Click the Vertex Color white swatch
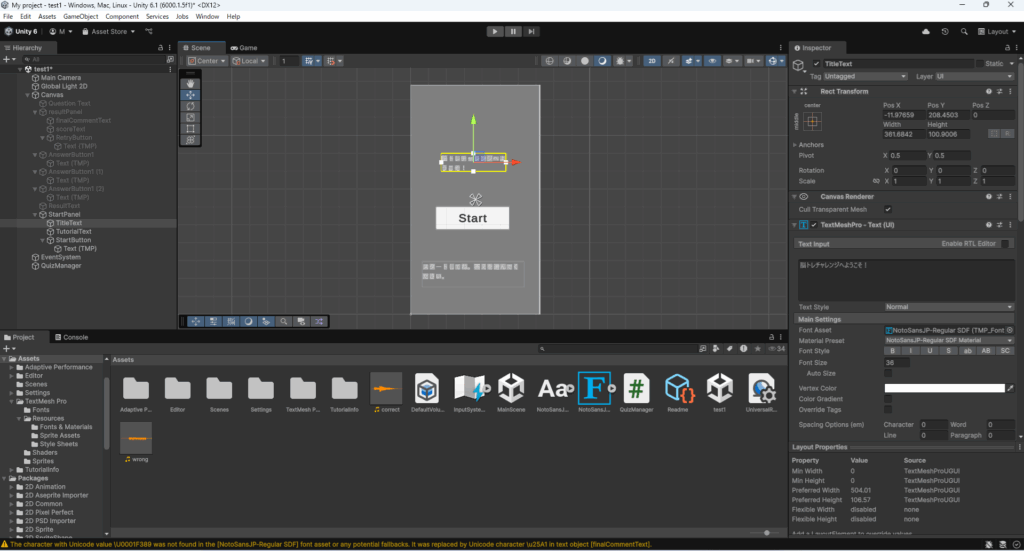The image size is (1024, 551). pyautogui.click(x=944, y=388)
